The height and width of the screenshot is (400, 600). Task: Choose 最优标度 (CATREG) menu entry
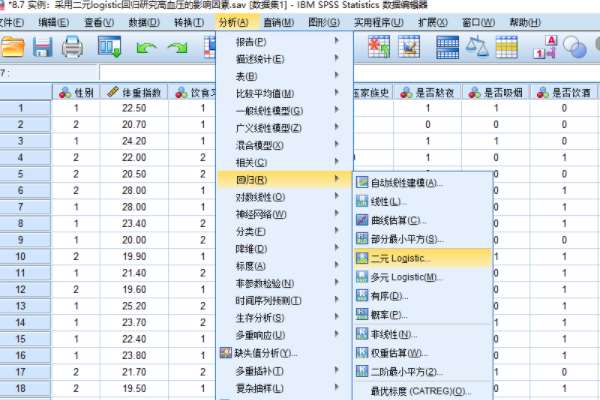pyautogui.click(x=423, y=391)
